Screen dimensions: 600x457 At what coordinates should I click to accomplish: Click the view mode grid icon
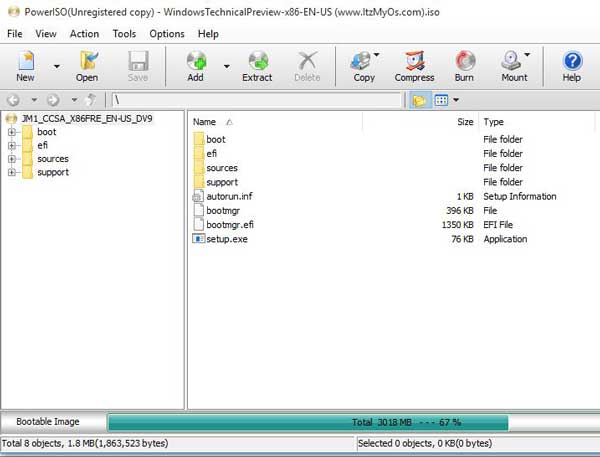pyautogui.click(x=441, y=100)
